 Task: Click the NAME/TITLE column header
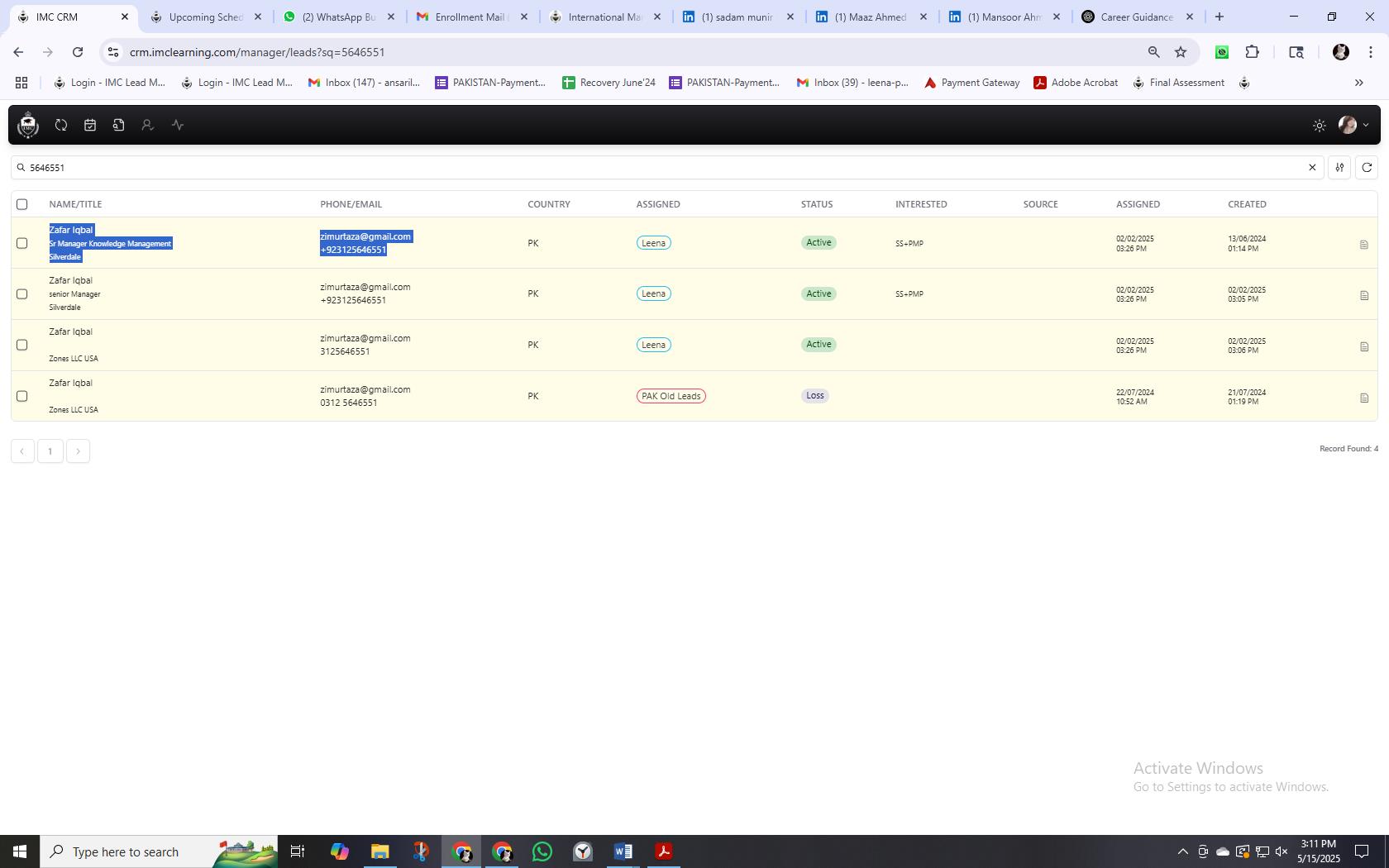75,204
